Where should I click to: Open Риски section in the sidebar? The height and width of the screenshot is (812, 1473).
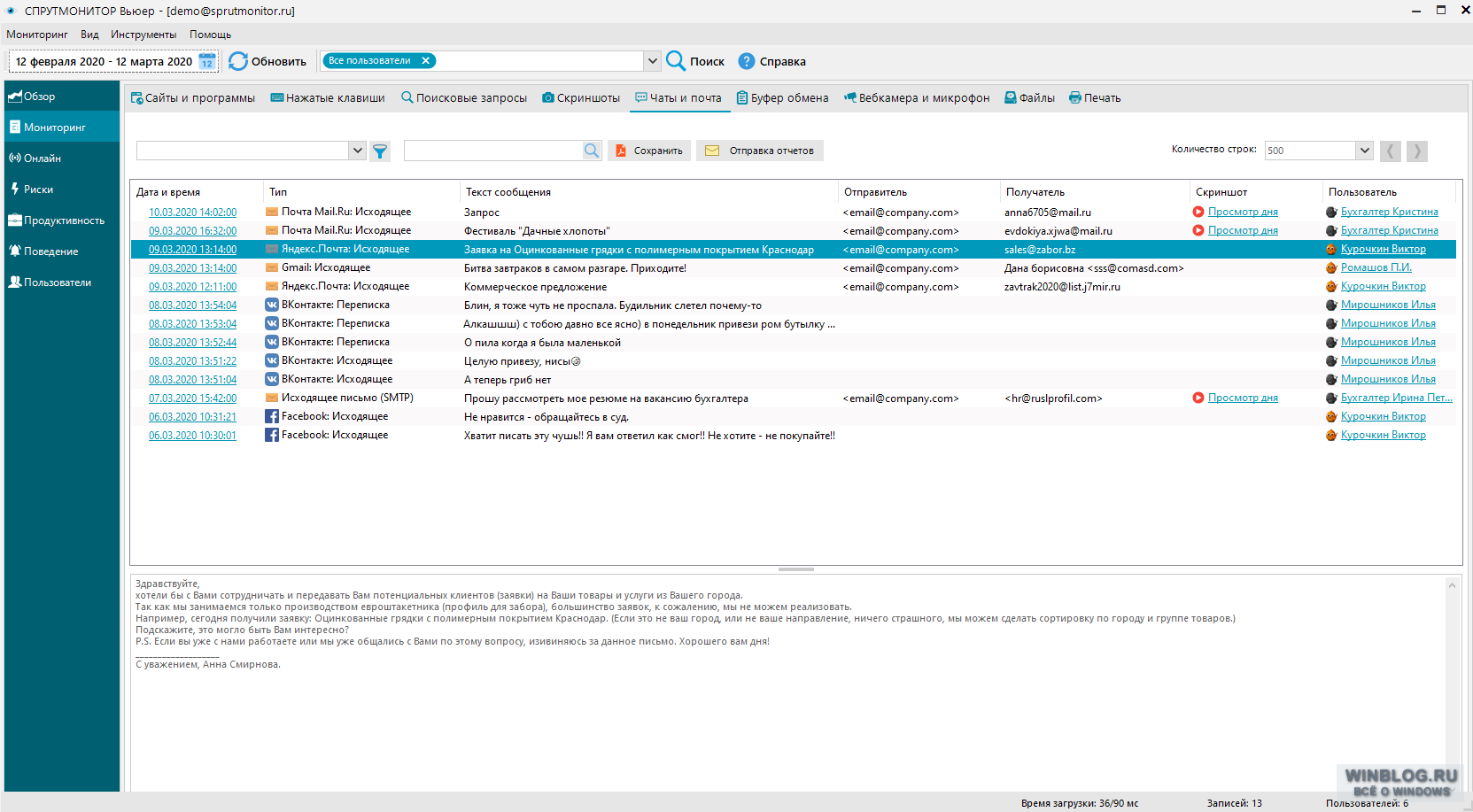pos(62,189)
